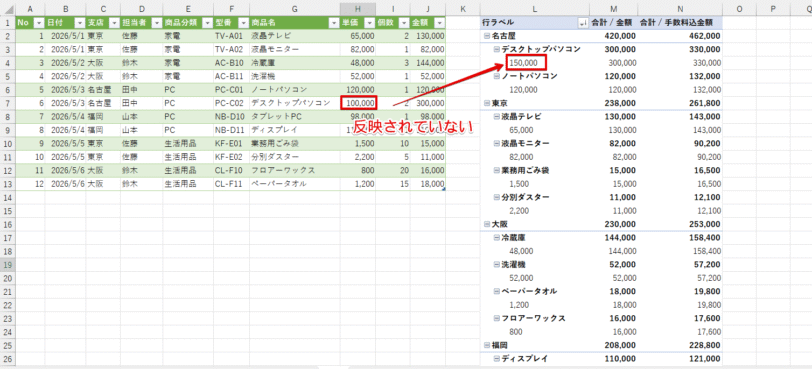Select cell containing KF-E01

pyautogui.click(x=231, y=143)
